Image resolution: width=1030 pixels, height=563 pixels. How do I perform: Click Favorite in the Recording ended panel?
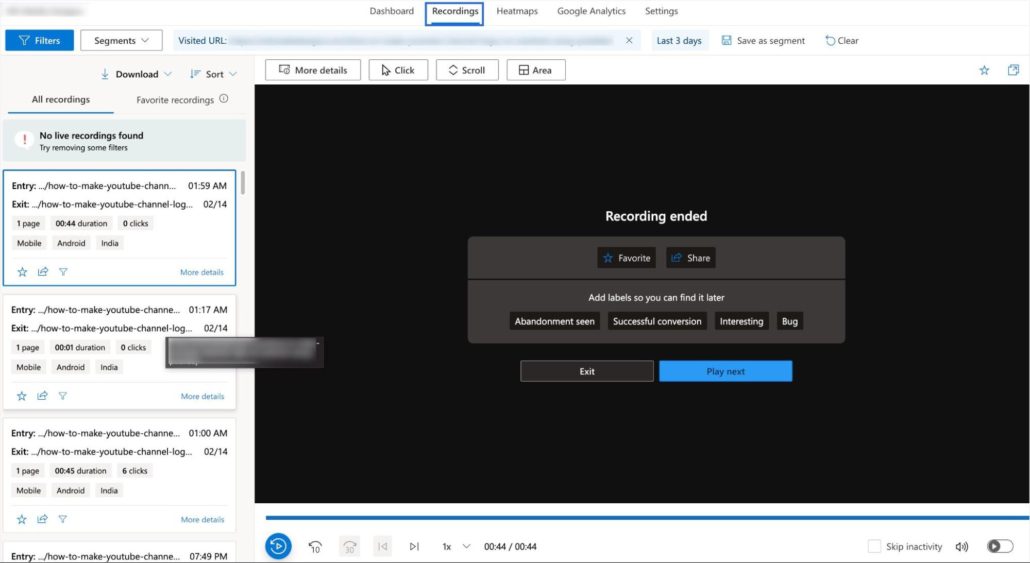click(x=627, y=258)
